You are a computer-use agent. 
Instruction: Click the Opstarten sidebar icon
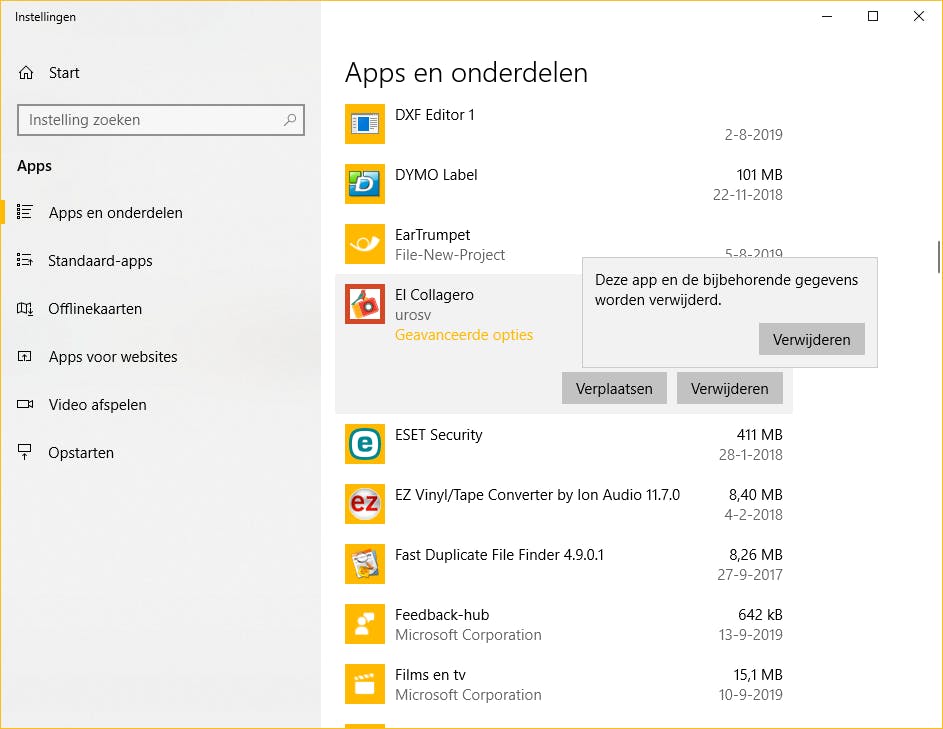click(x=25, y=452)
